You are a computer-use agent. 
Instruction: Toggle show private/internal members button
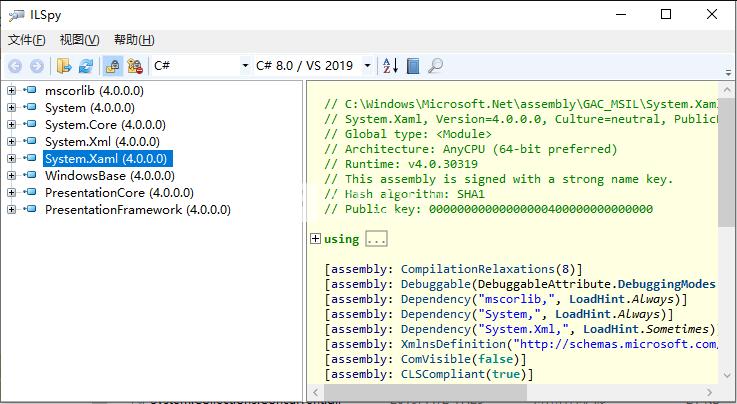[112, 66]
